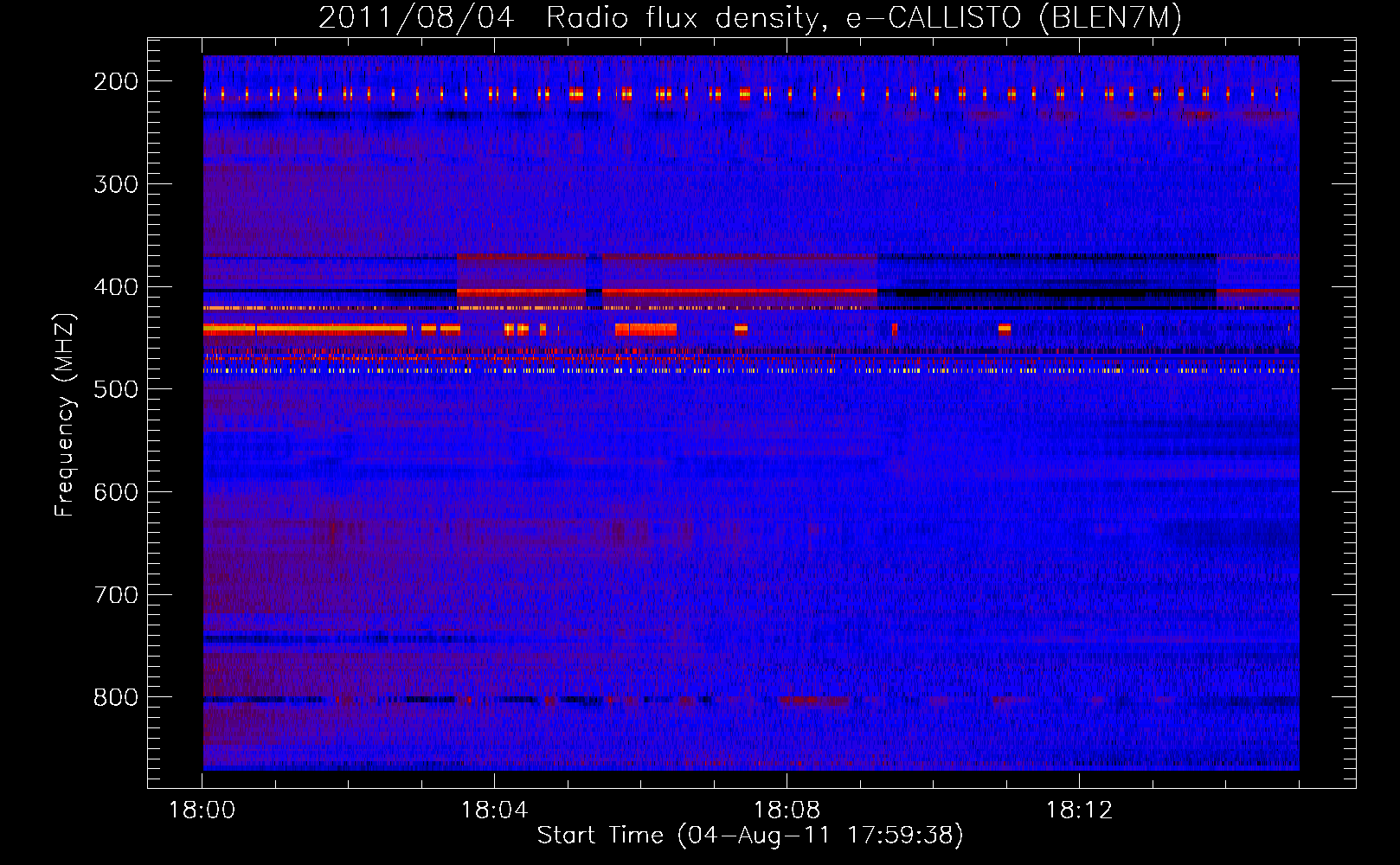Click the '18:12' time axis label

click(1079, 811)
